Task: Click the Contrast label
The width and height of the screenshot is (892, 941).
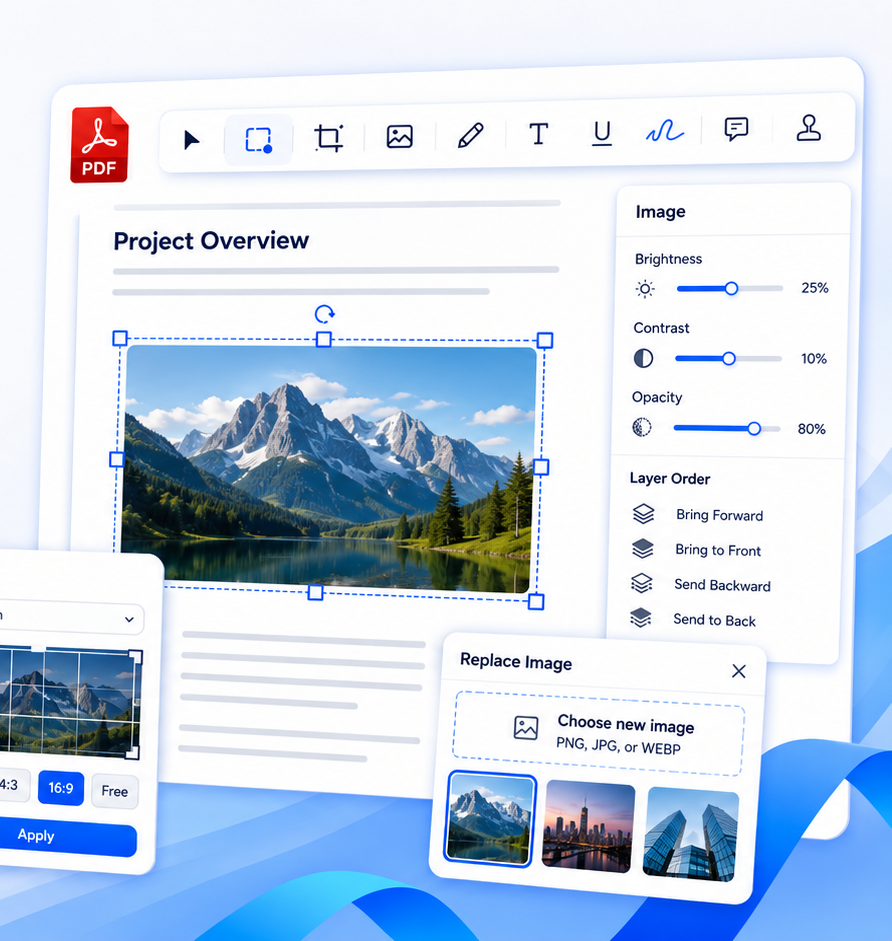Action: [x=661, y=328]
